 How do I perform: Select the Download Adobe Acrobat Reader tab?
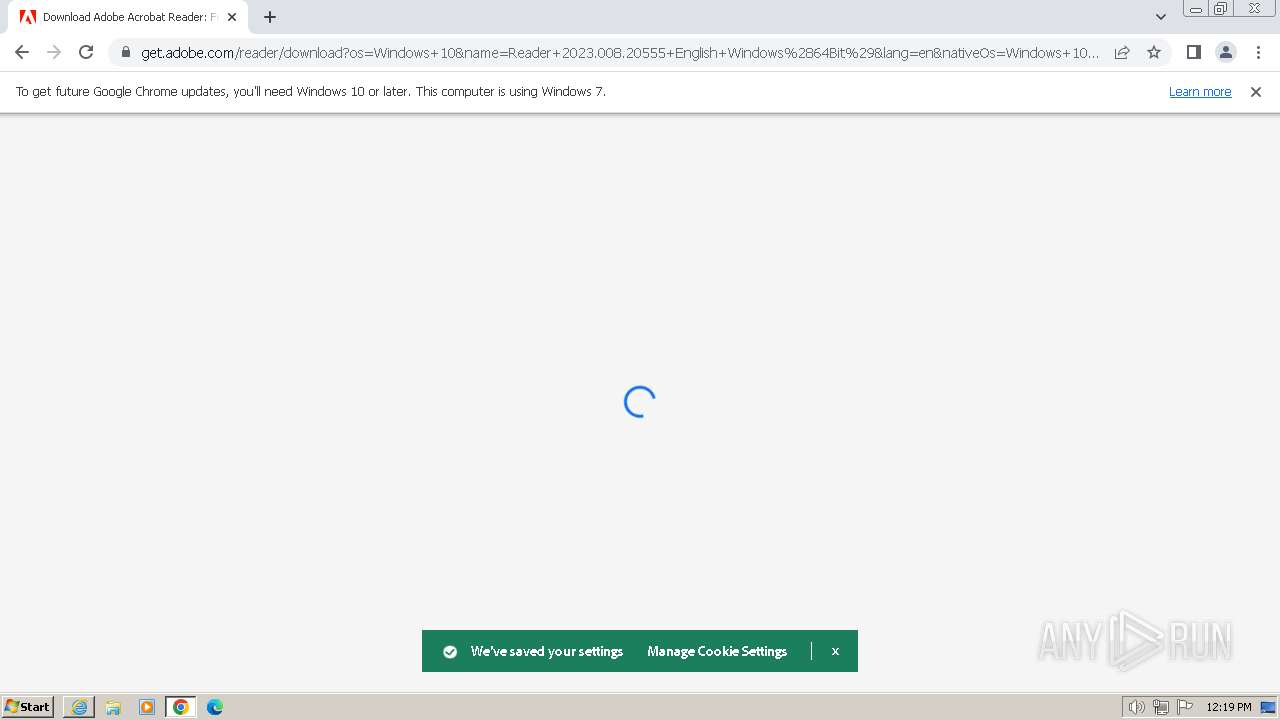(x=127, y=17)
